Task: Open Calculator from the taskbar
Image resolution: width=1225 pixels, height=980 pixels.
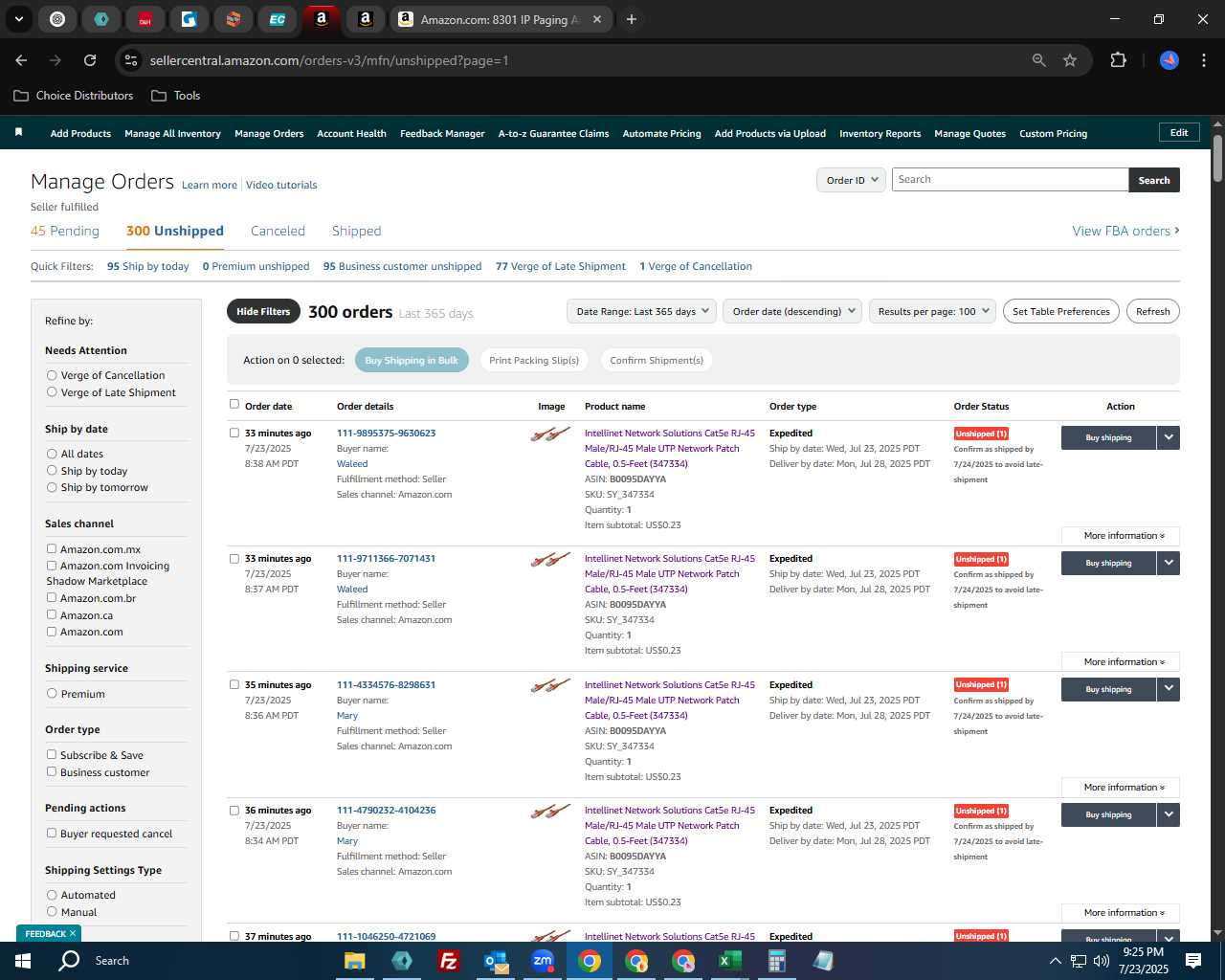Action: click(x=776, y=961)
